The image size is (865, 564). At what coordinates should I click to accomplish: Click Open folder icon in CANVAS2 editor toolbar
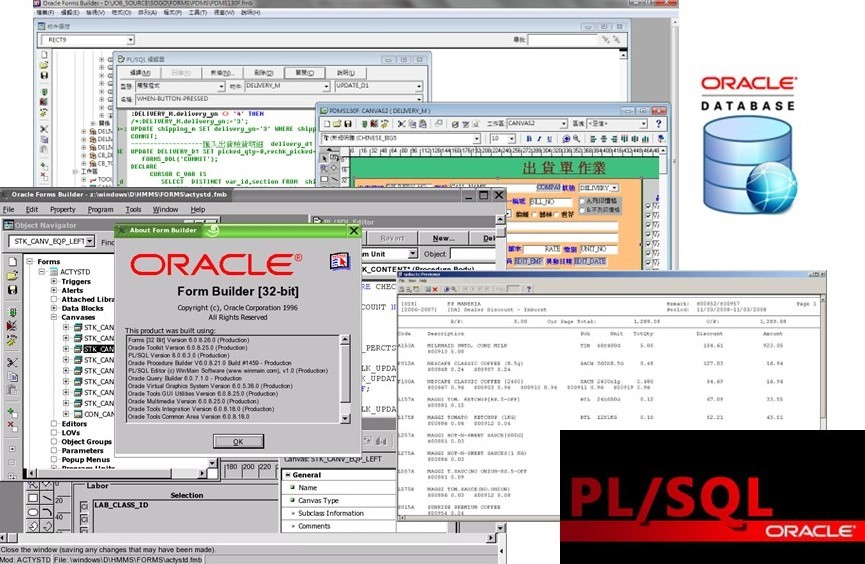[337, 124]
